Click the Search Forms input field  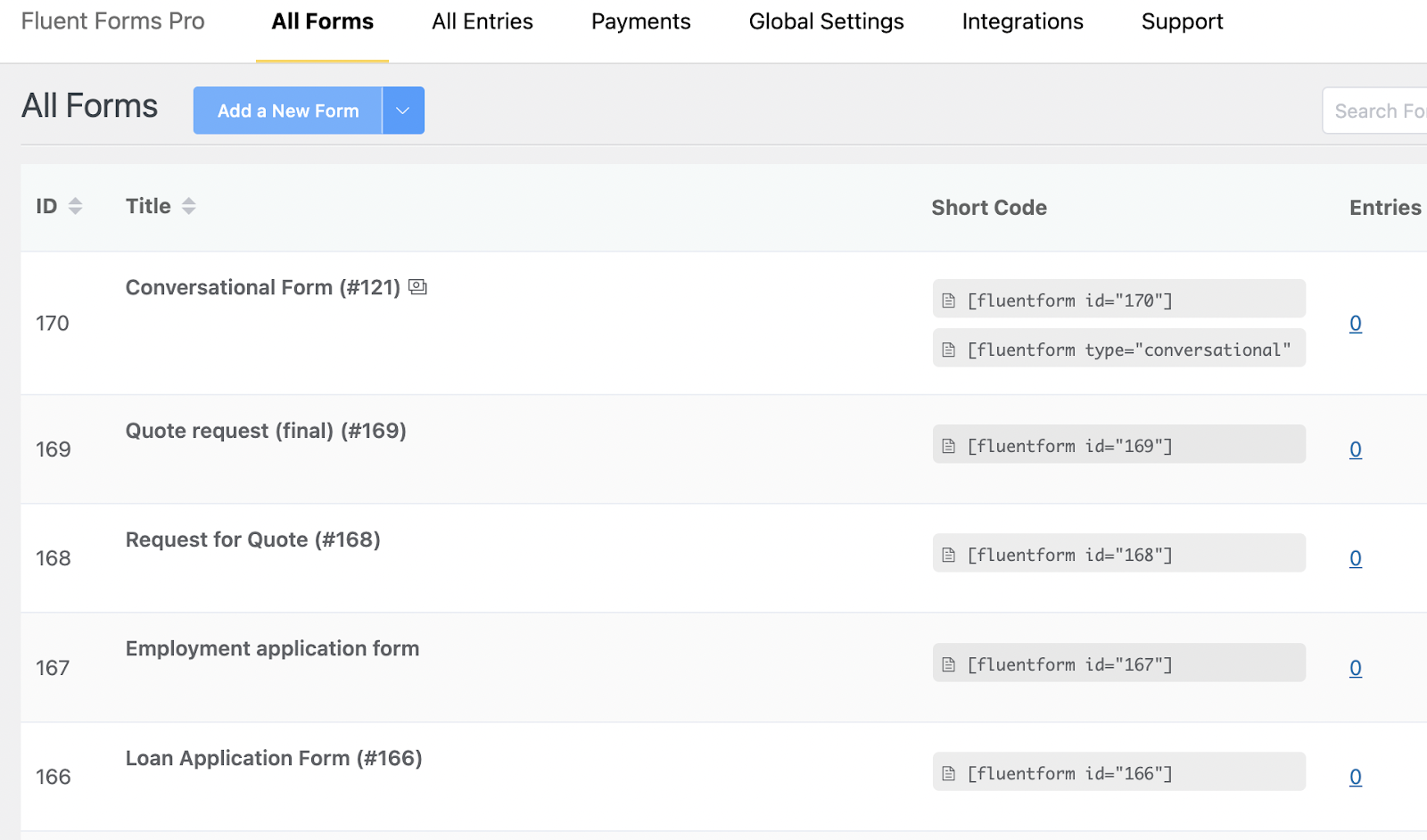point(1378,111)
